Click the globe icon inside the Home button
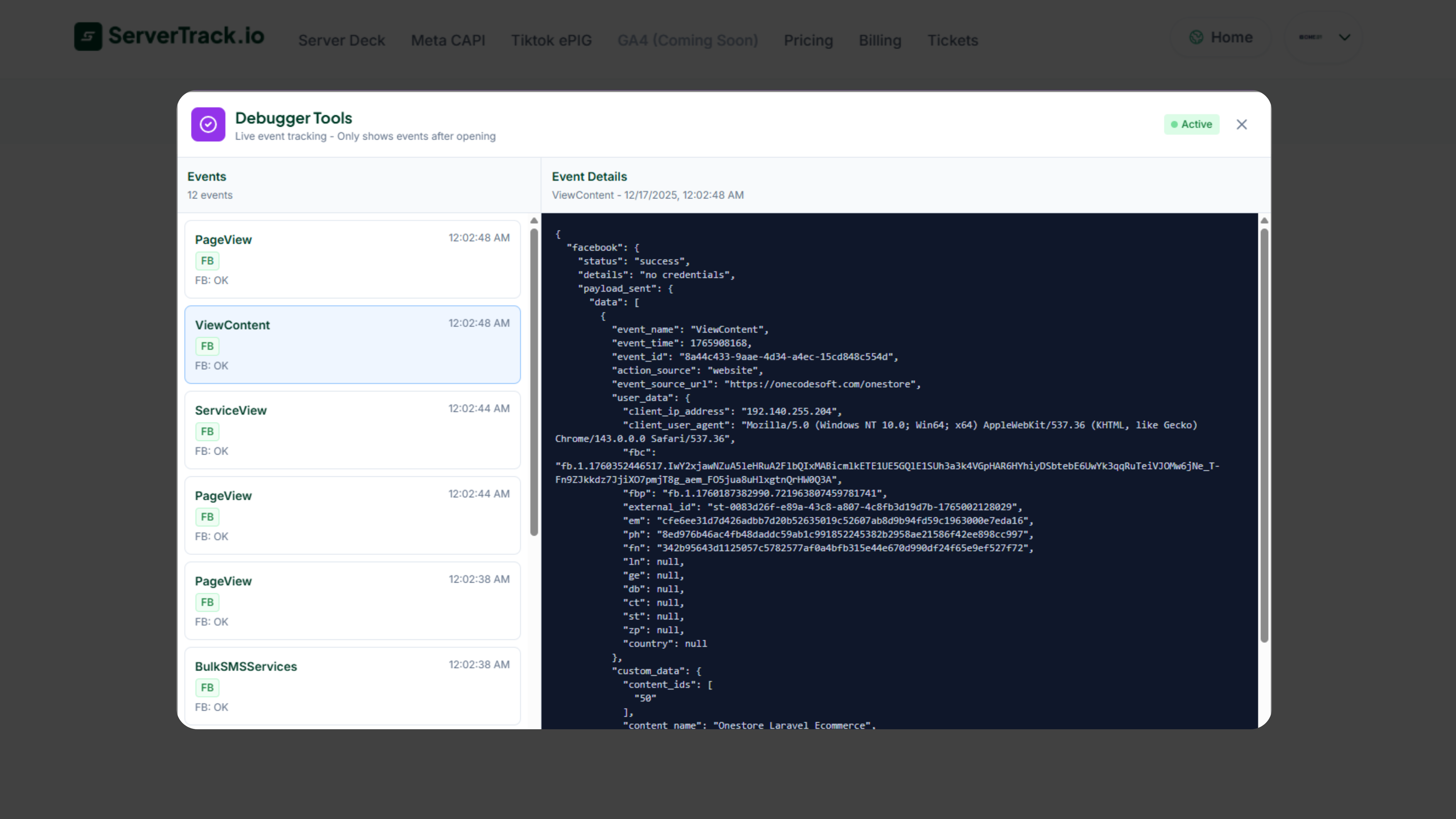This screenshot has width=1456, height=819. click(1196, 37)
